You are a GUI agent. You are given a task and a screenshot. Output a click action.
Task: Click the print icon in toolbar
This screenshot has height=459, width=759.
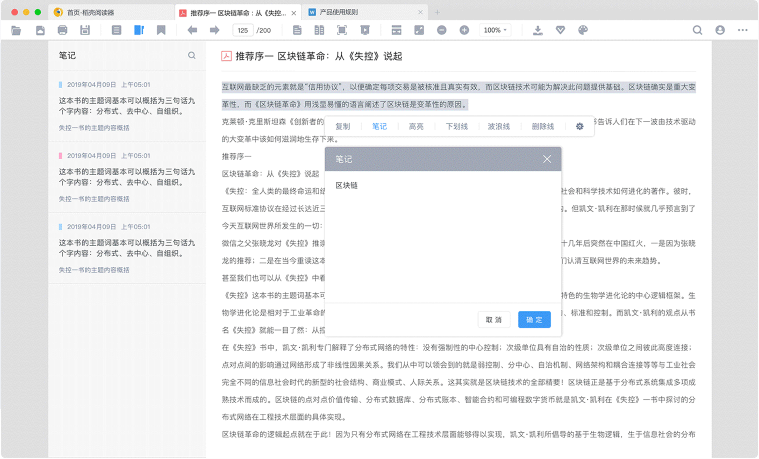click(x=64, y=30)
